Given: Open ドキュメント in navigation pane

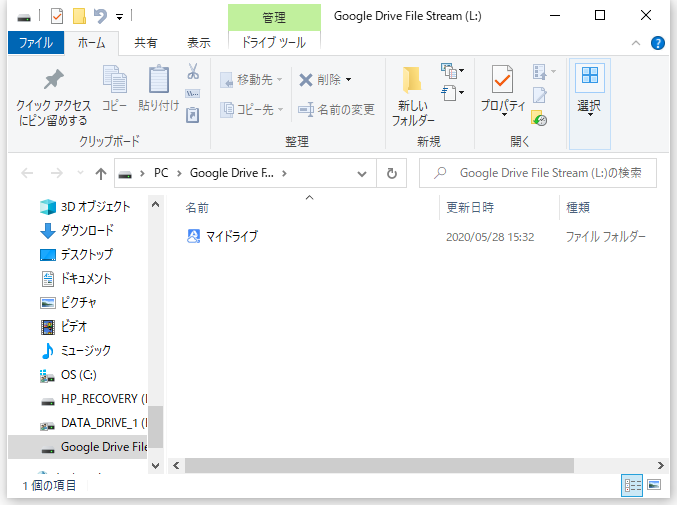Looking at the screenshot, I should [76, 279].
